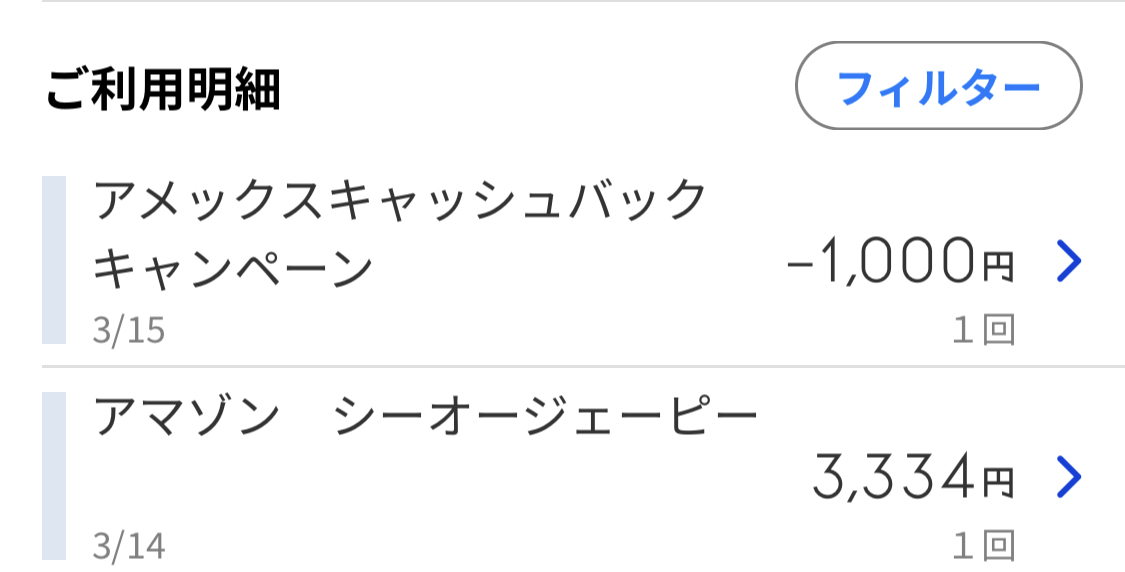The width and height of the screenshot is (1125, 572).
Task: Click the side bar marker beside 3/15 entry
Action: coord(54,260)
